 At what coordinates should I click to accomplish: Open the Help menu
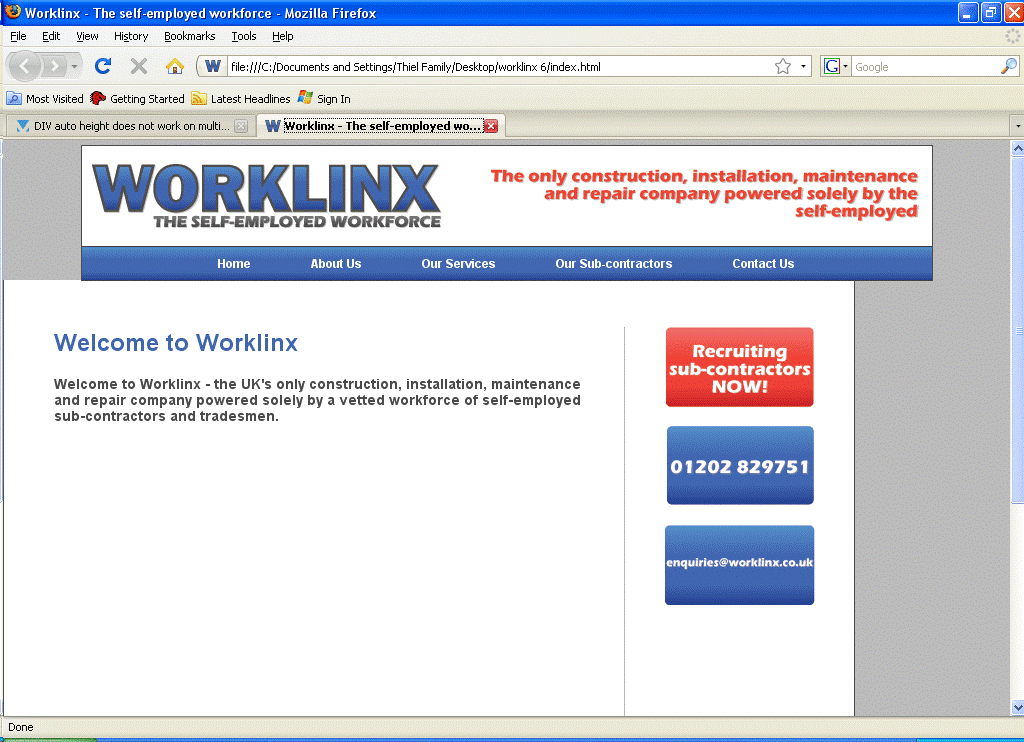coord(283,36)
